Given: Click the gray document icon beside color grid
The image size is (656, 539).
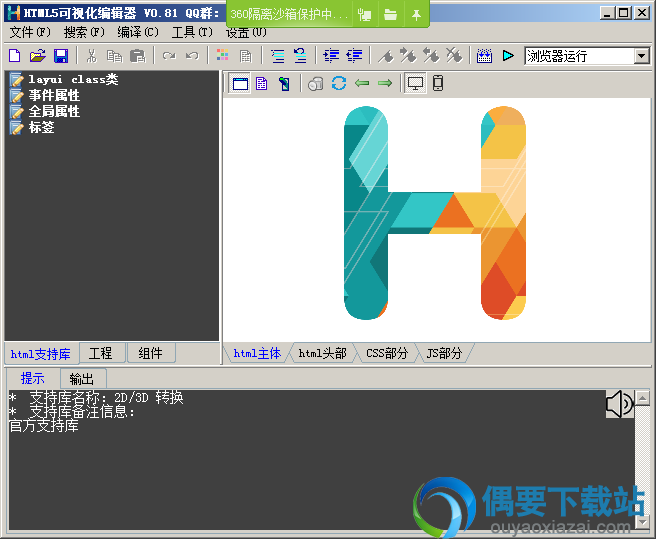Looking at the screenshot, I should [246, 56].
